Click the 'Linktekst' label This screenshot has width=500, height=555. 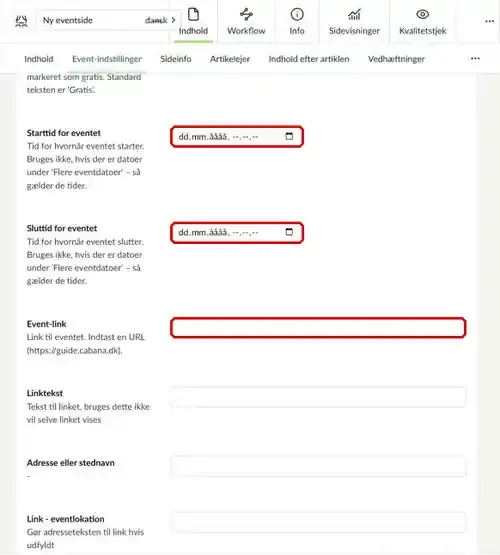(x=45, y=393)
